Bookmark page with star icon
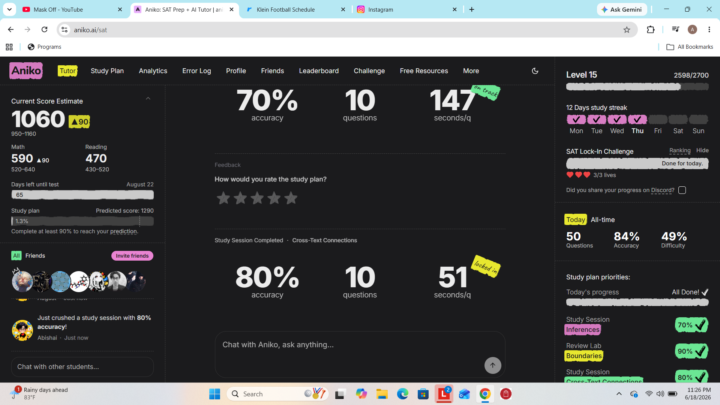Image resolution: width=720 pixels, height=405 pixels. (627, 30)
